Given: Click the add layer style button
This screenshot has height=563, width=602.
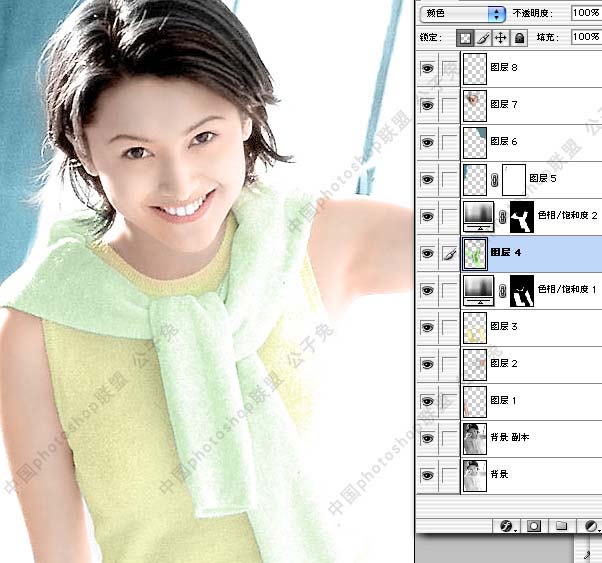Looking at the screenshot, I should click(506, 525).
